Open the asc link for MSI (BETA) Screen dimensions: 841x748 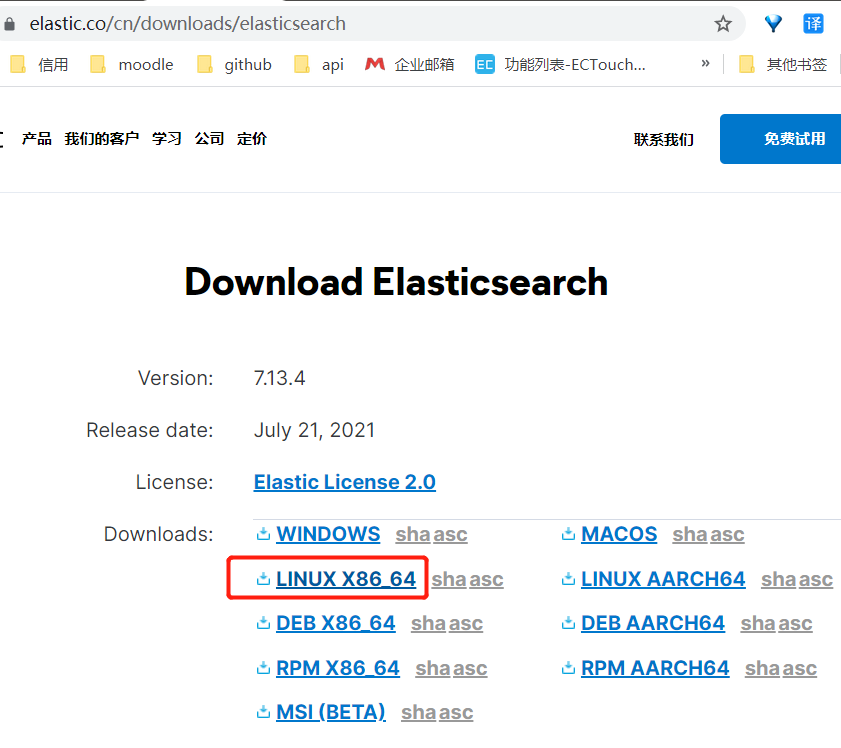click(456, 713)
